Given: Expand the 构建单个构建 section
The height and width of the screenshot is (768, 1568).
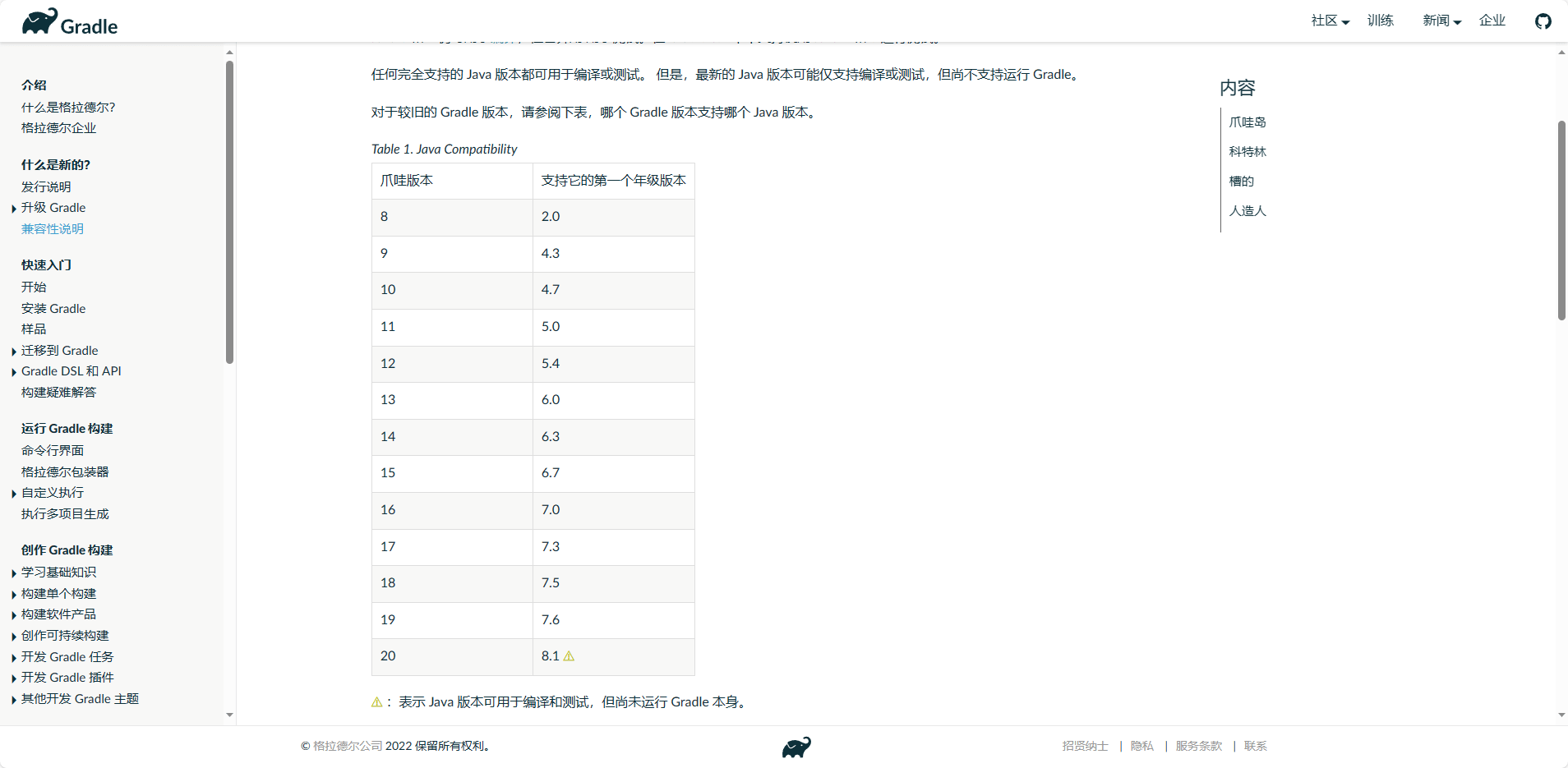Looking at the screenshot, I should coord(14,595).
